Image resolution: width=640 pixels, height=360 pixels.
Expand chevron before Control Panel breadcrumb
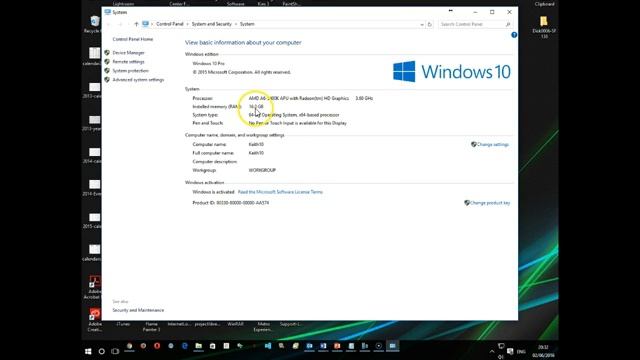click(x=152, y=24)
